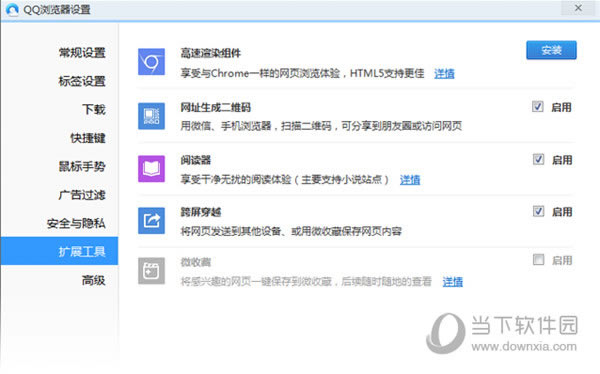Close the QQ浏览器设置 window

tap(578, 8)
